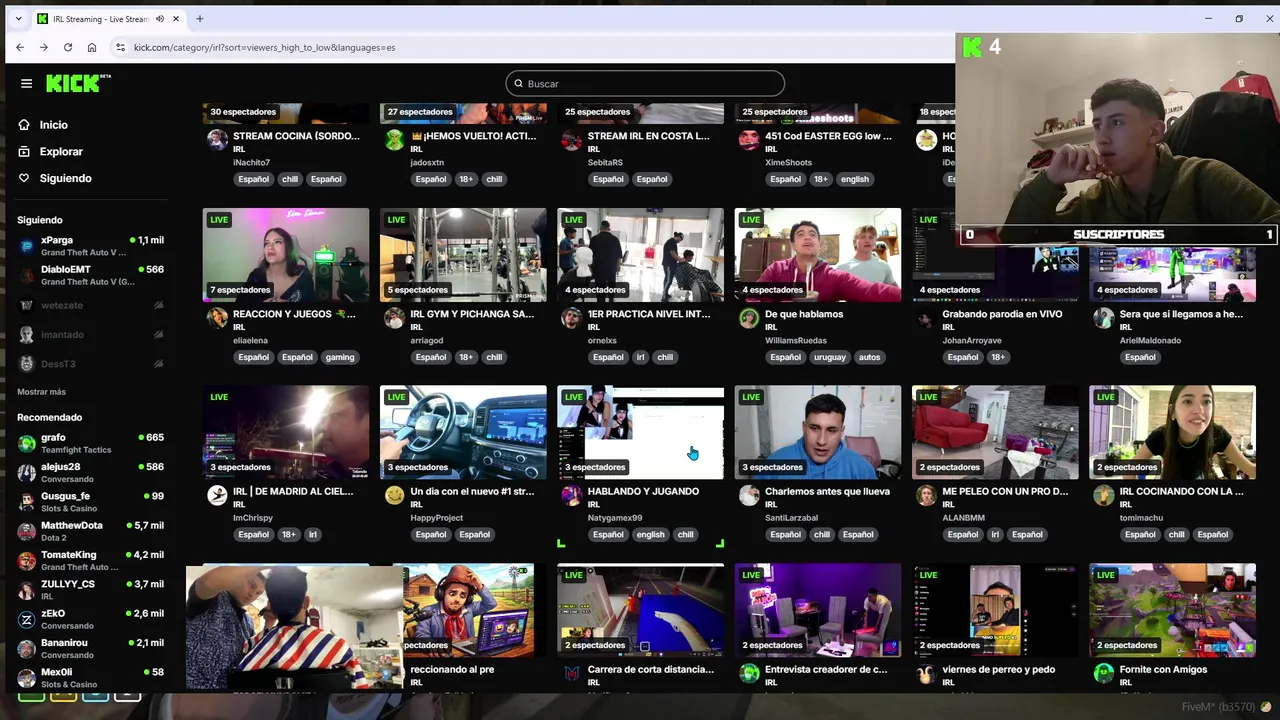Focus the Buscar search field
Screen dimensions: 1280x720
(645, 83)
